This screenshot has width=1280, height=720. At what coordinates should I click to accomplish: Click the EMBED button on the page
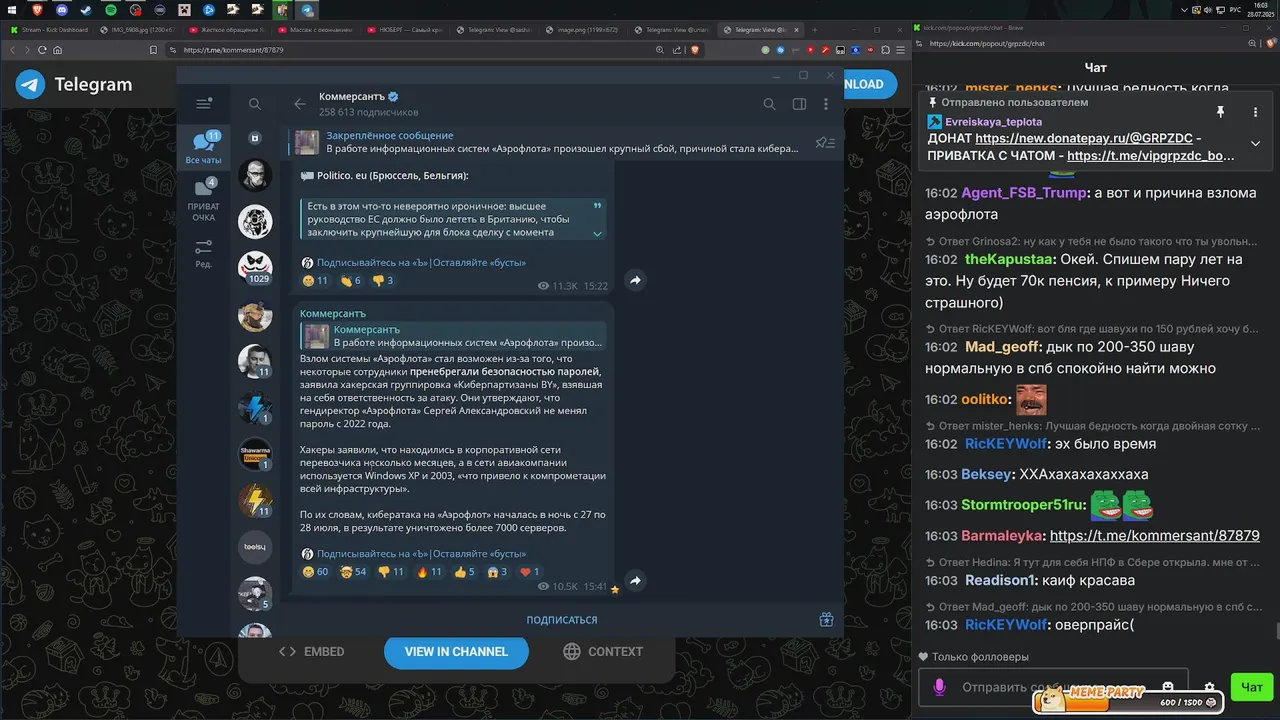click(311, 651)
